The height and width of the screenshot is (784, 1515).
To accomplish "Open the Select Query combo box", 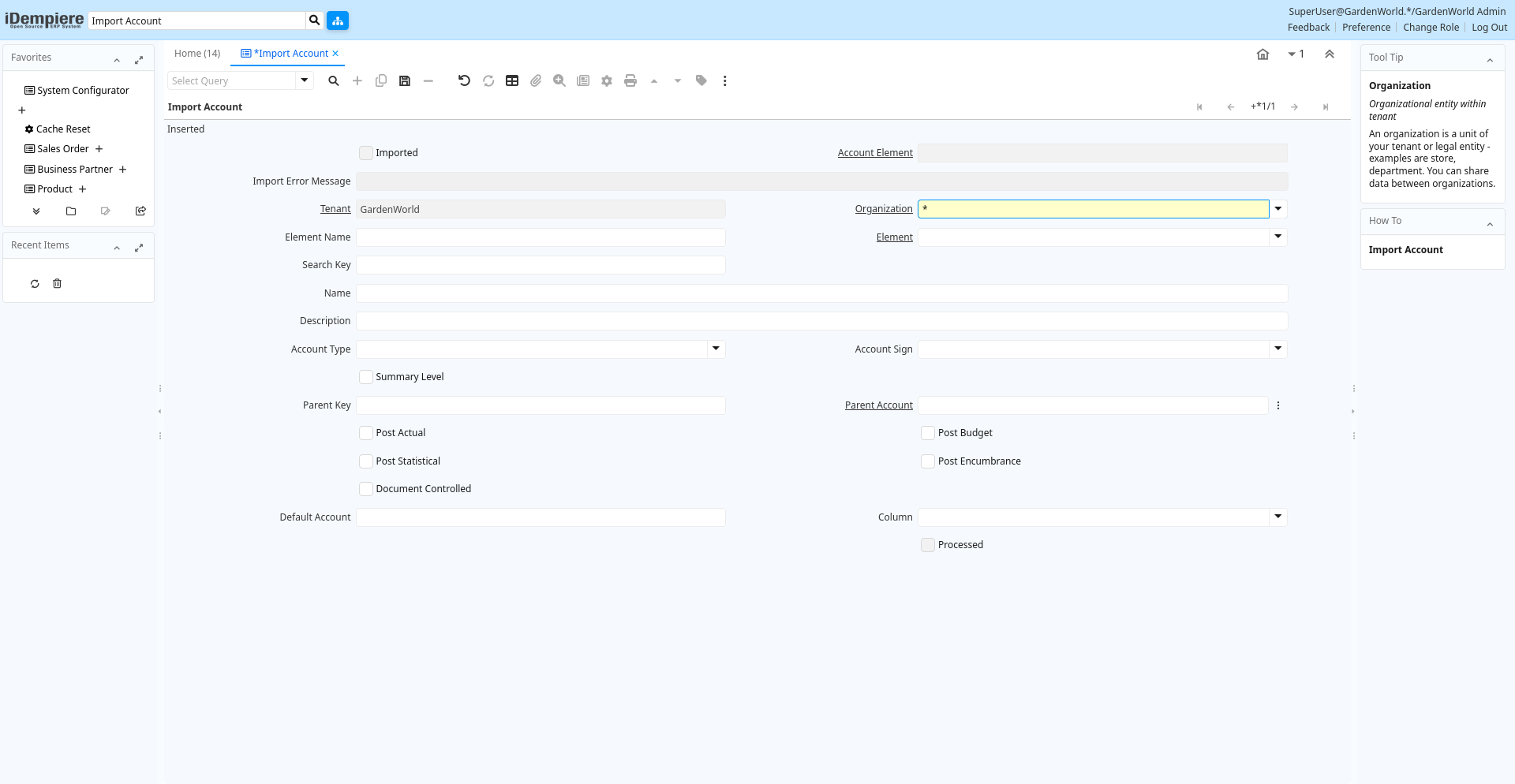I will click(x=304, y=80).
